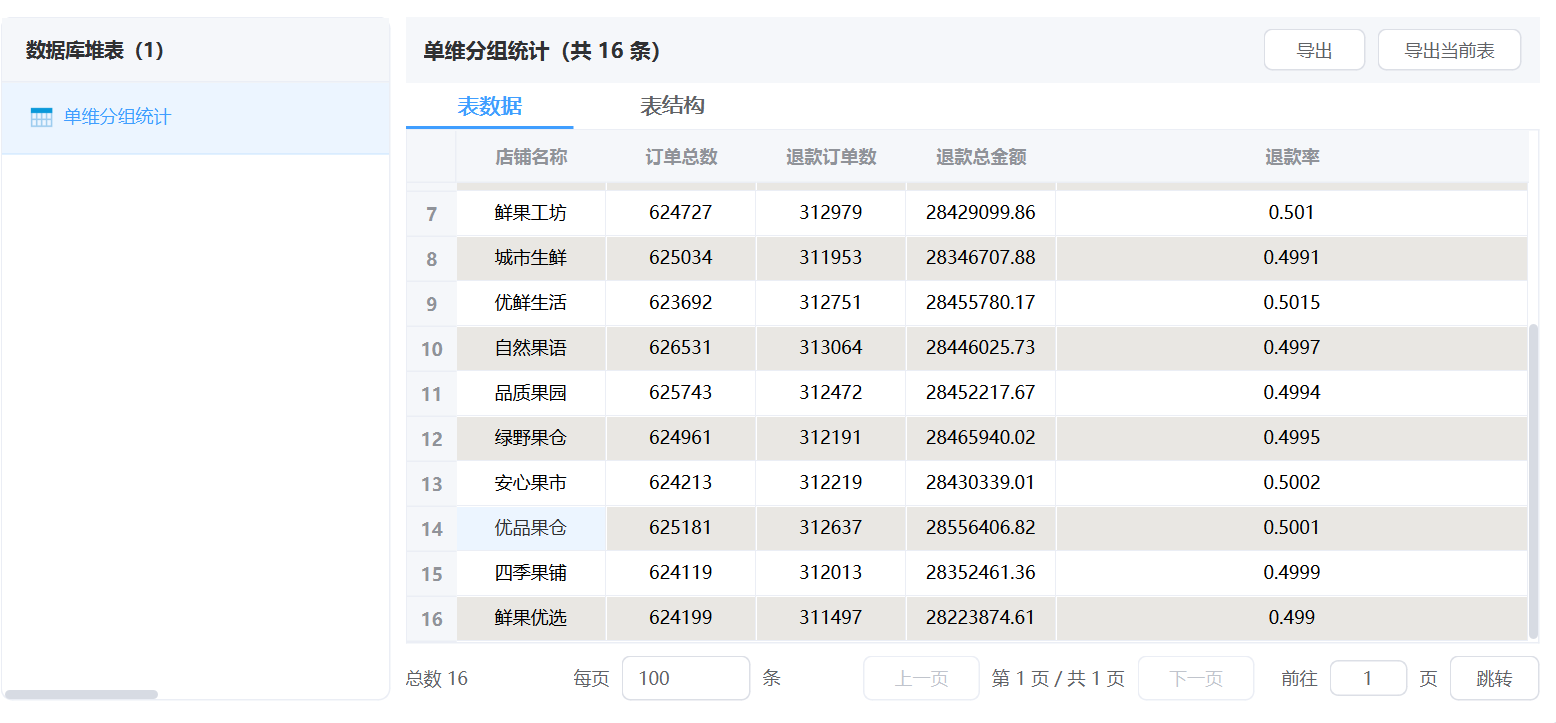Click row number 10 in the table
The height and width of the screenshot is (723, 1556).
[431, 349]
